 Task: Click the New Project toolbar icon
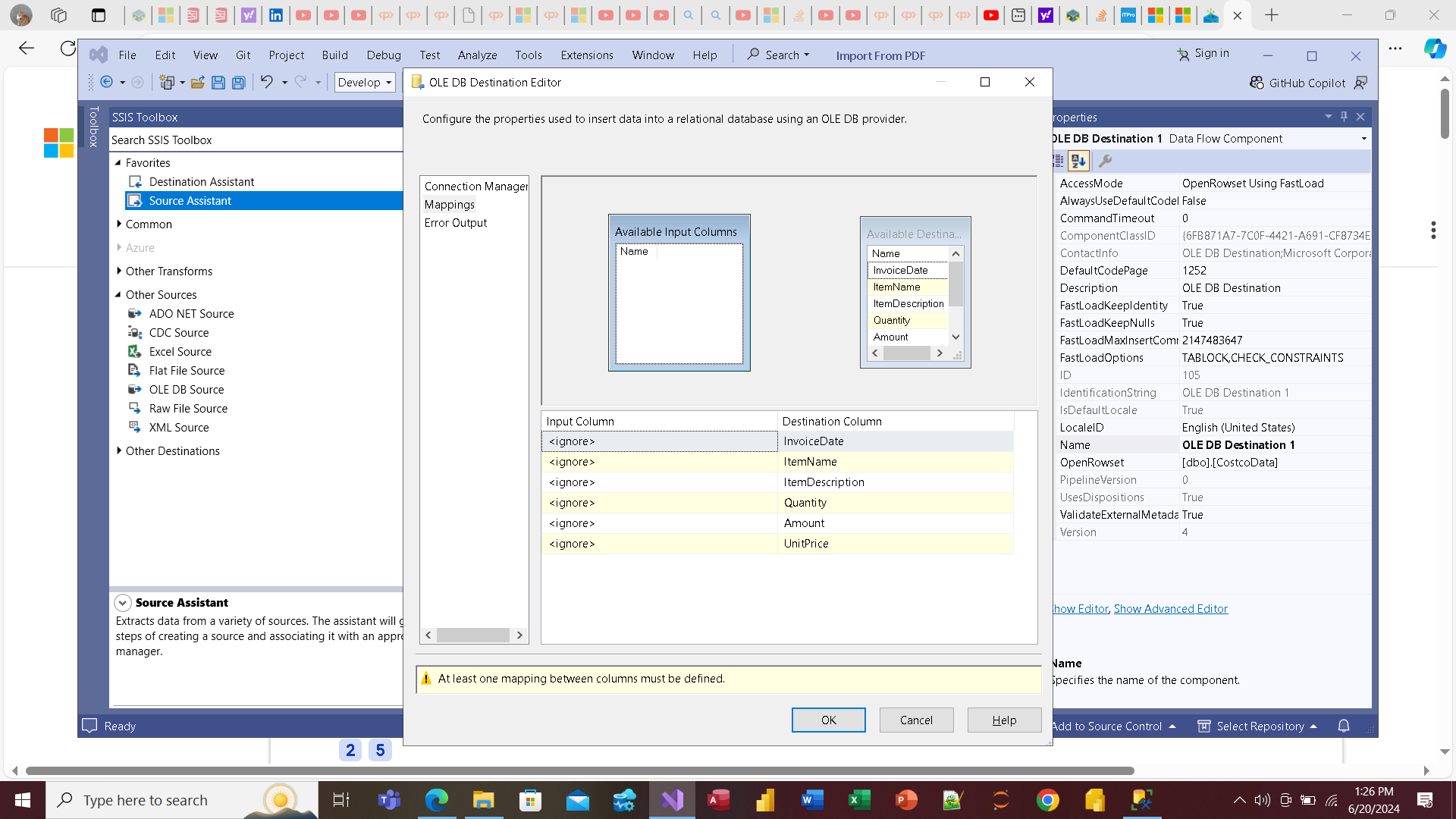coord(167,83)
